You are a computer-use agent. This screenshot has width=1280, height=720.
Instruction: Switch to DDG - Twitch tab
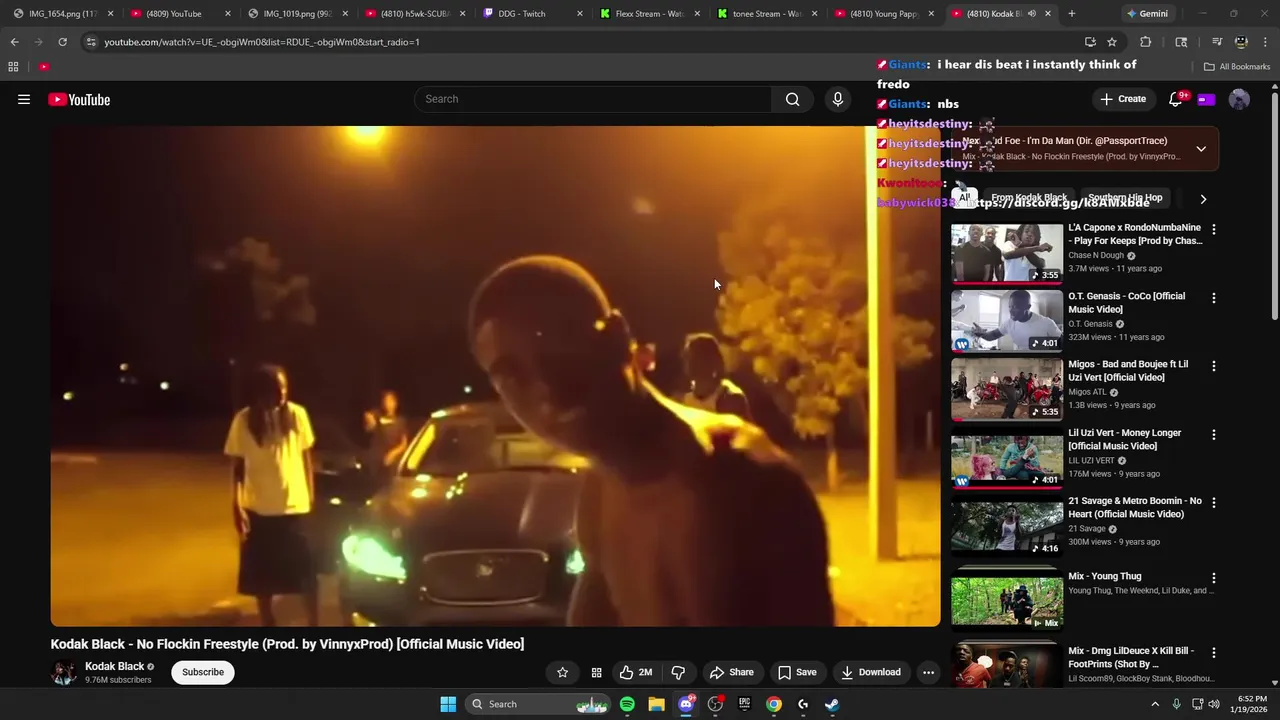(x=532, y=14)
